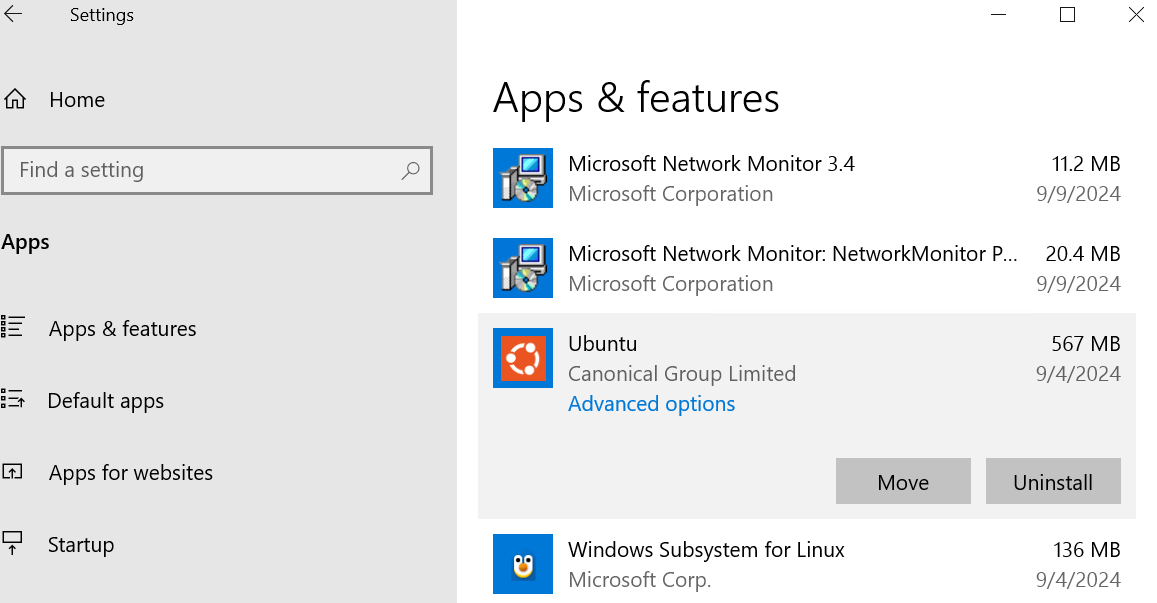Click the Apps for websites icon

pyautogui.click(x=13, y=471)
